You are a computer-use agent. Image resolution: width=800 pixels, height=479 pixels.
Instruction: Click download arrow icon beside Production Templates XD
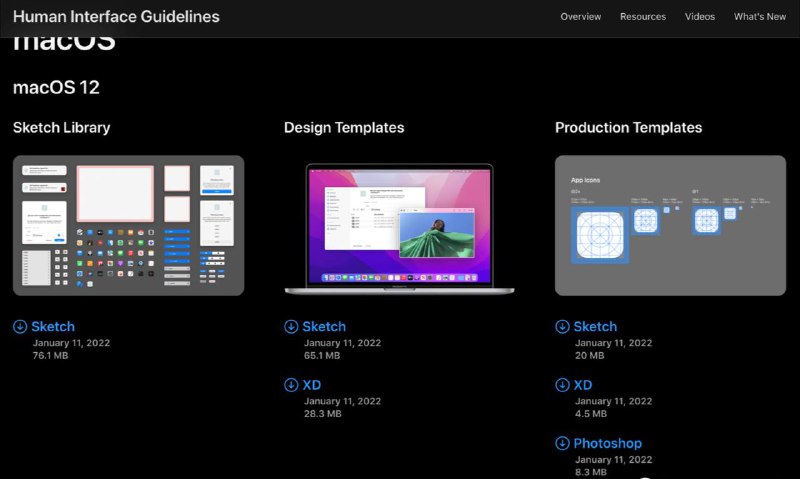[562, 385]
